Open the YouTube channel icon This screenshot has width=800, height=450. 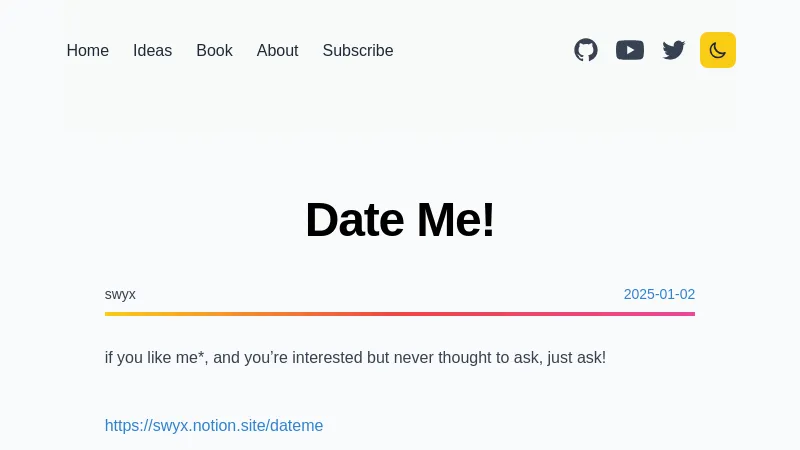coord(630,50)
